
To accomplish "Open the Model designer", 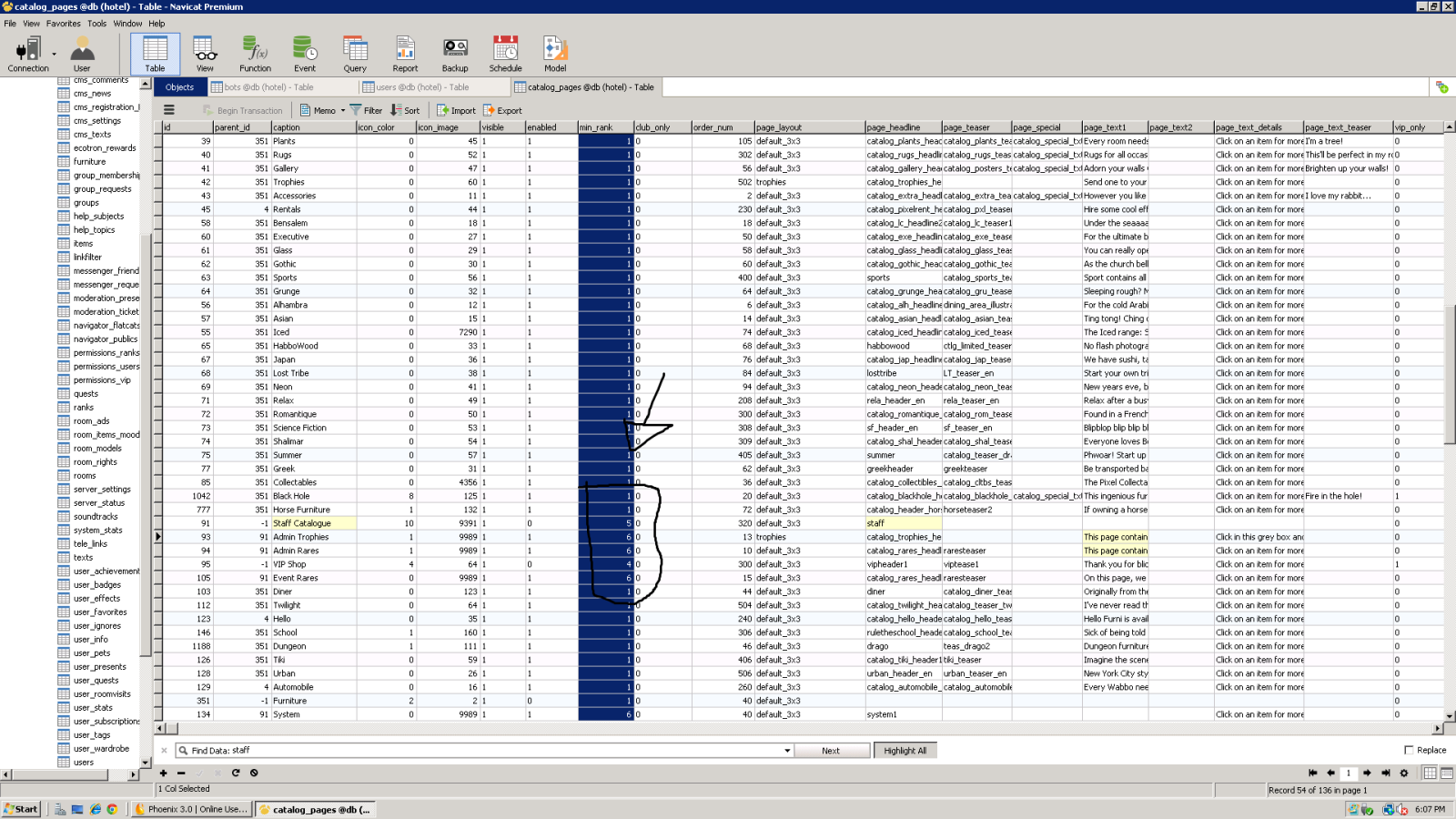I will click(x=555, y=55).
